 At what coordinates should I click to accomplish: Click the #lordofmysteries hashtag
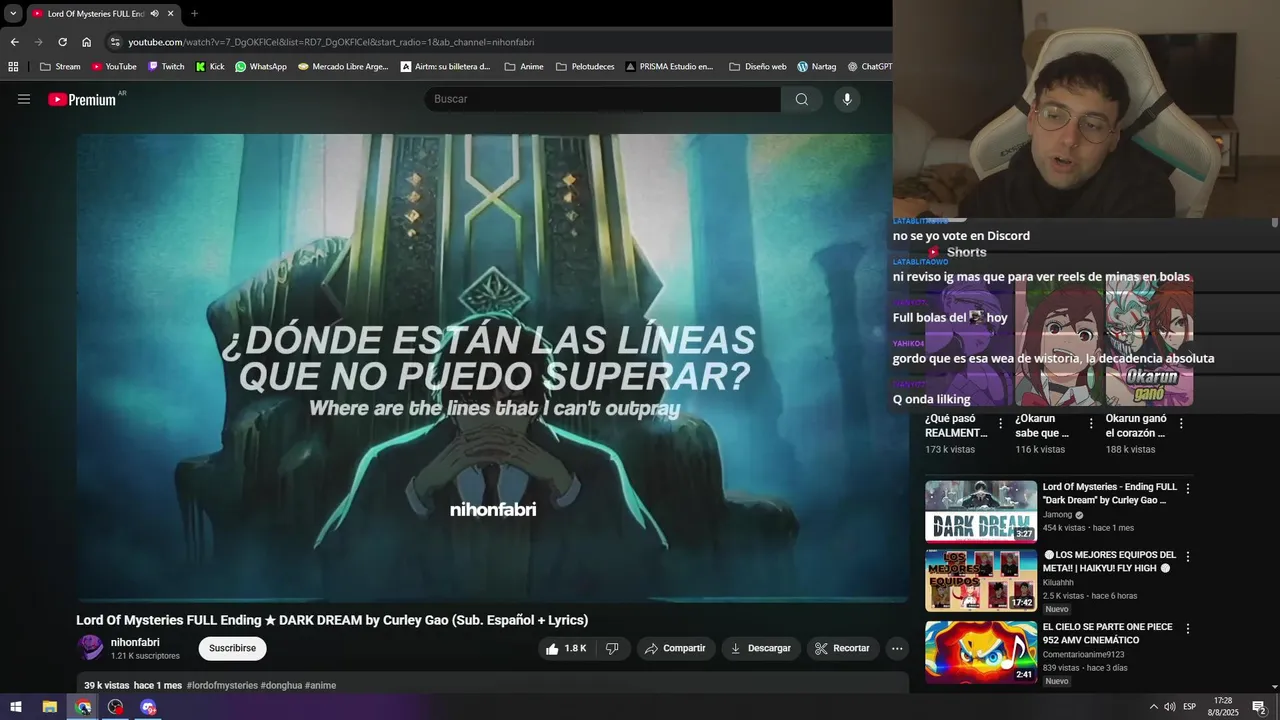pos(222,686)
